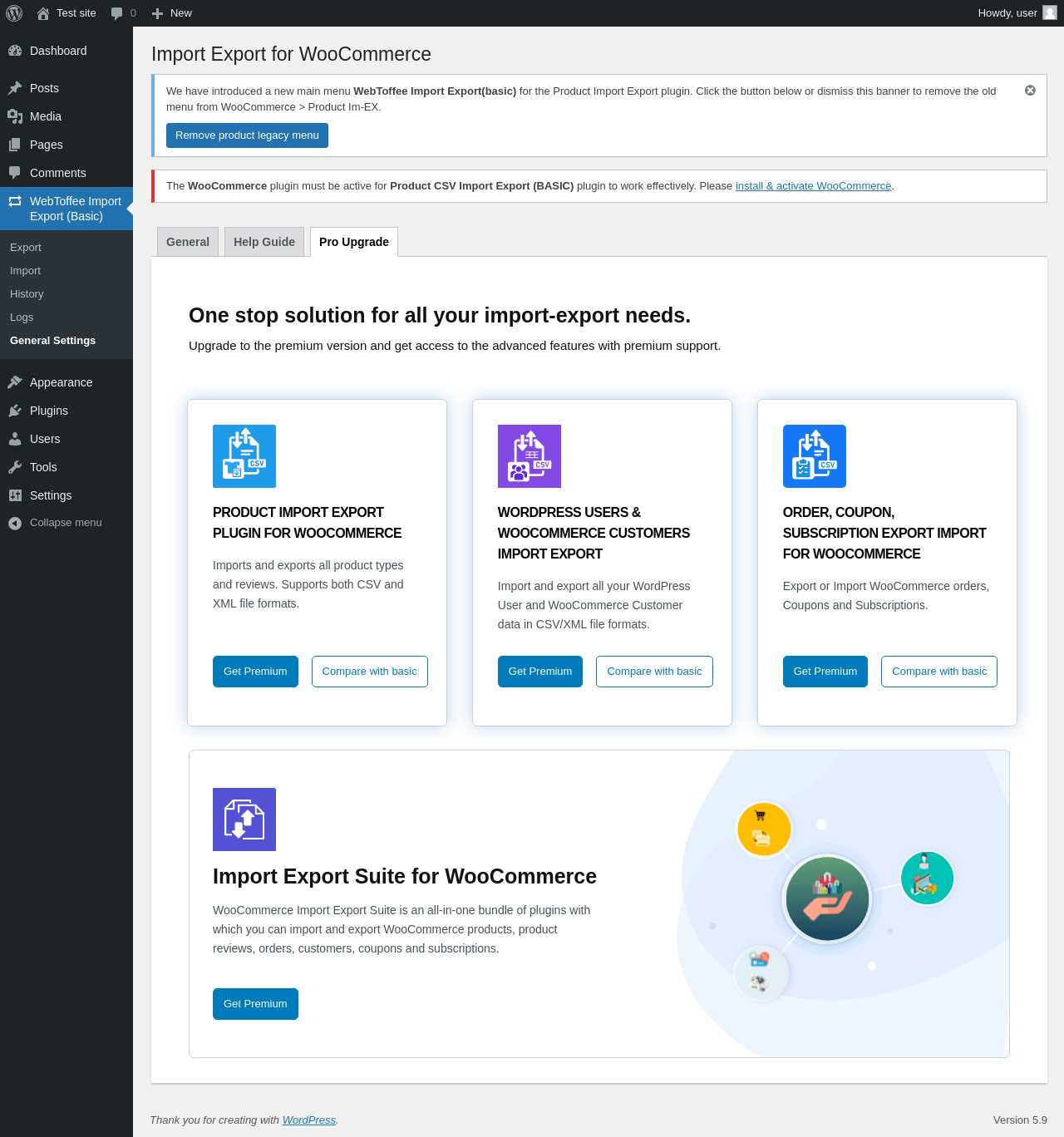
Task: Follow install & activate WooCommerce link
Action: [813, 186]
